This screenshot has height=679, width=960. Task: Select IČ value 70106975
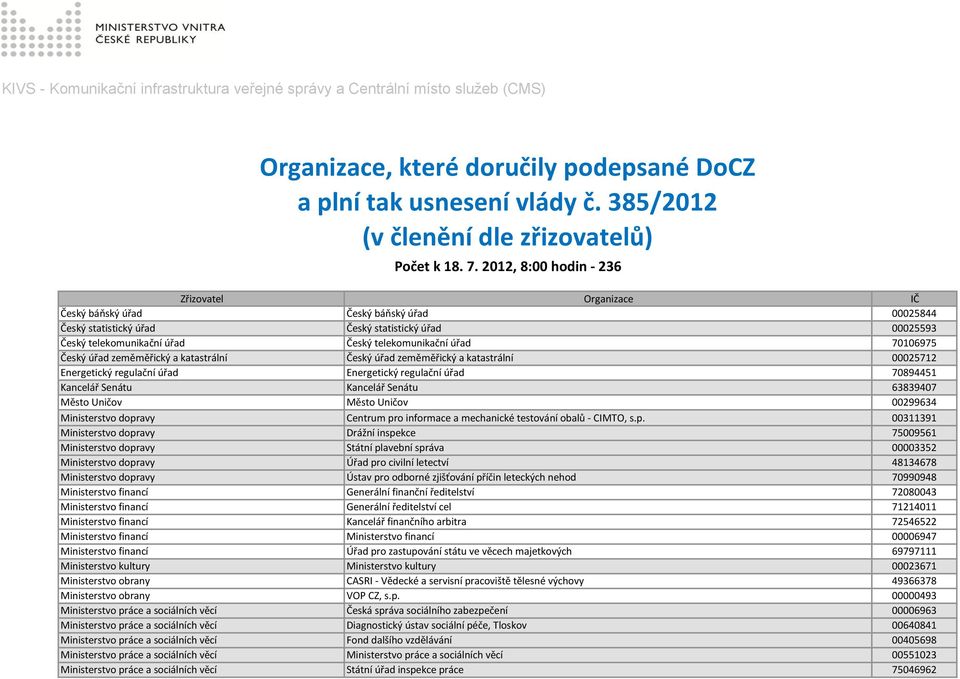point(914,343)
